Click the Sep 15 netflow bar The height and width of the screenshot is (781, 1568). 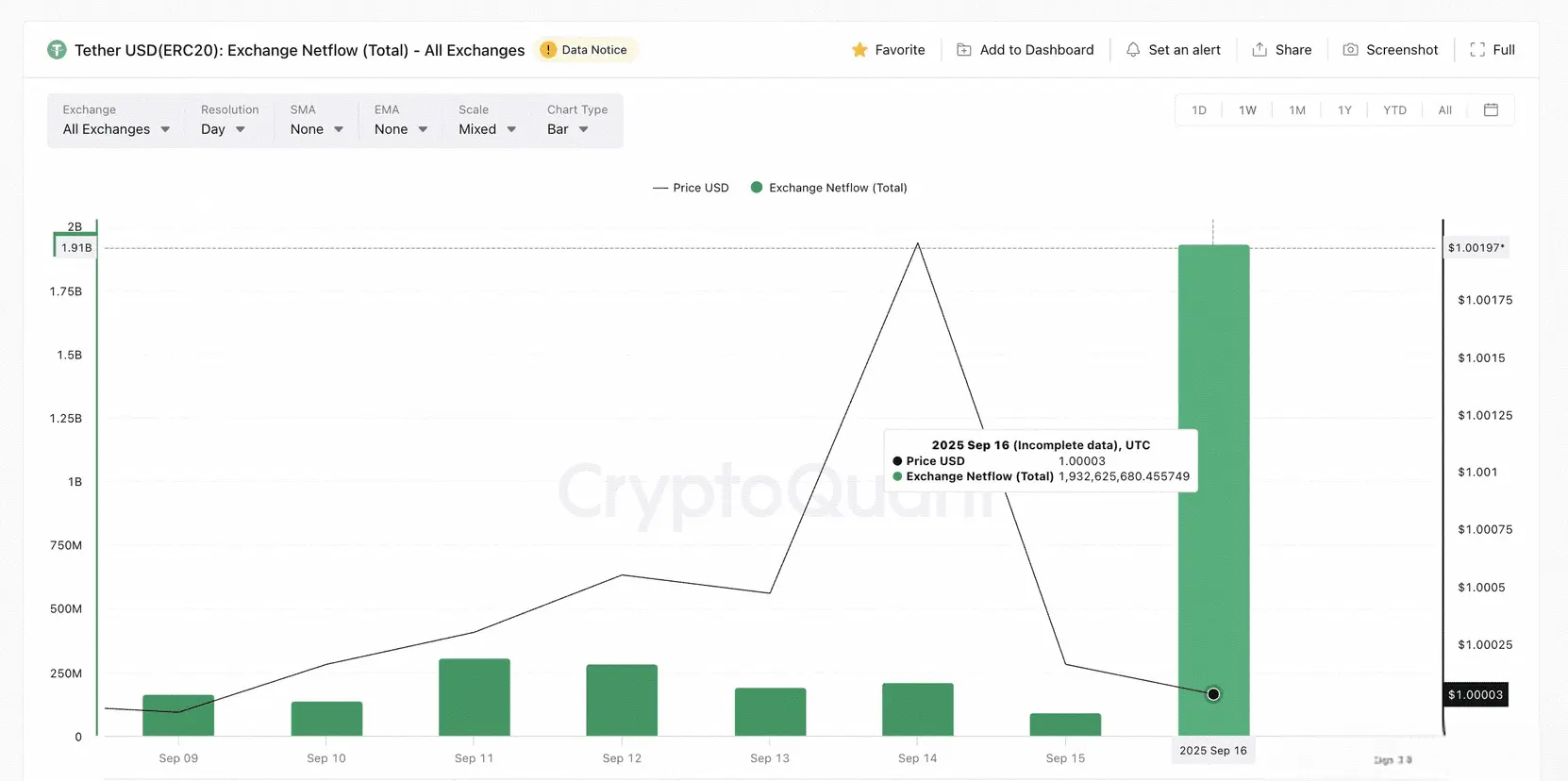click(1065, 724)
